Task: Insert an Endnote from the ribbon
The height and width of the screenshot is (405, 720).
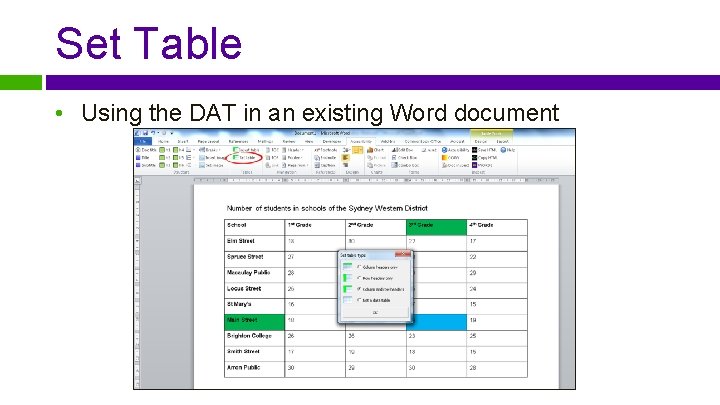Action: pyautogui.click(x=325, y=158)
